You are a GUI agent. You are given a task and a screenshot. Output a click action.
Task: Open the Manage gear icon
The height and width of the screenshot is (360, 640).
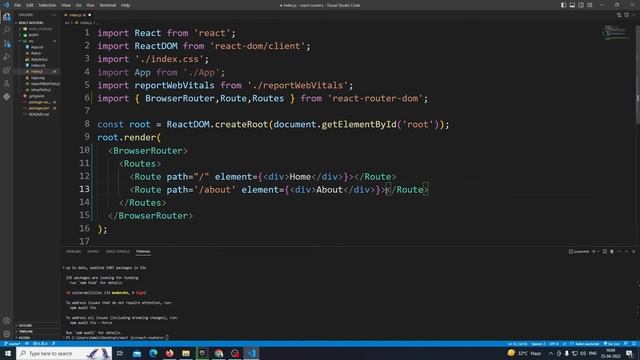[x=7, y=334]
